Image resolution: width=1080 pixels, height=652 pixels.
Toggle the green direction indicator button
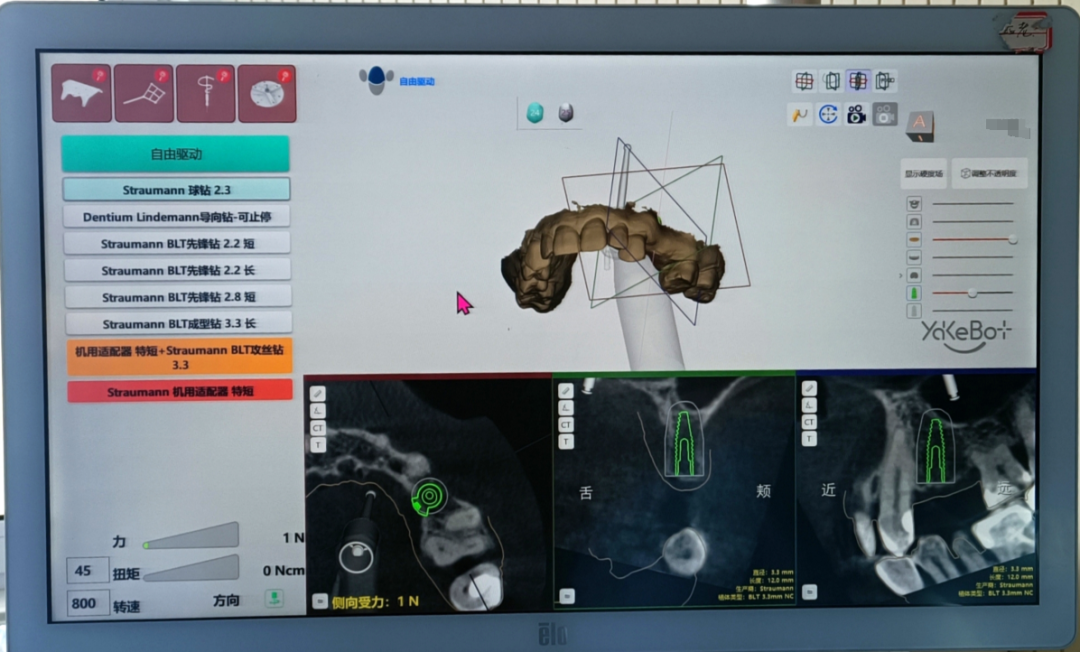coord(273,599)
